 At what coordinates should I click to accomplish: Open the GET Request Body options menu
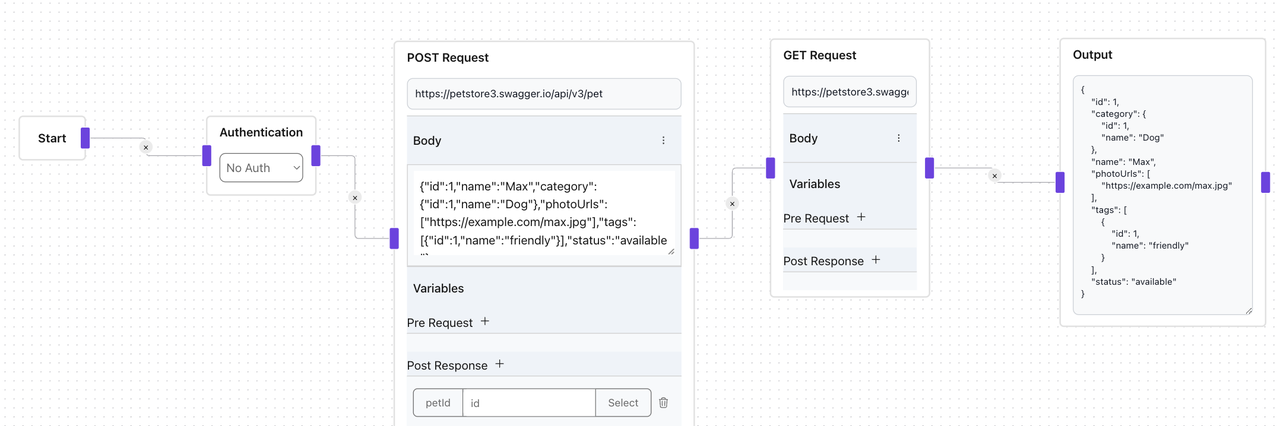[x=898, y=139]
